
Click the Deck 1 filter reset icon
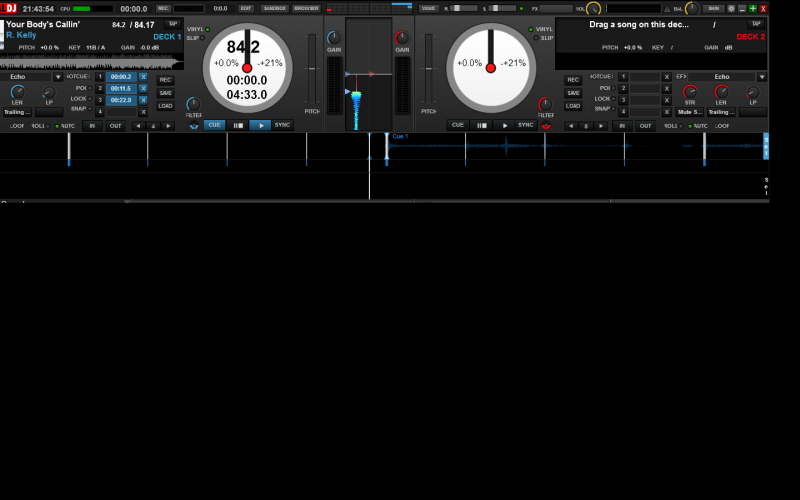tap(193, 127)
